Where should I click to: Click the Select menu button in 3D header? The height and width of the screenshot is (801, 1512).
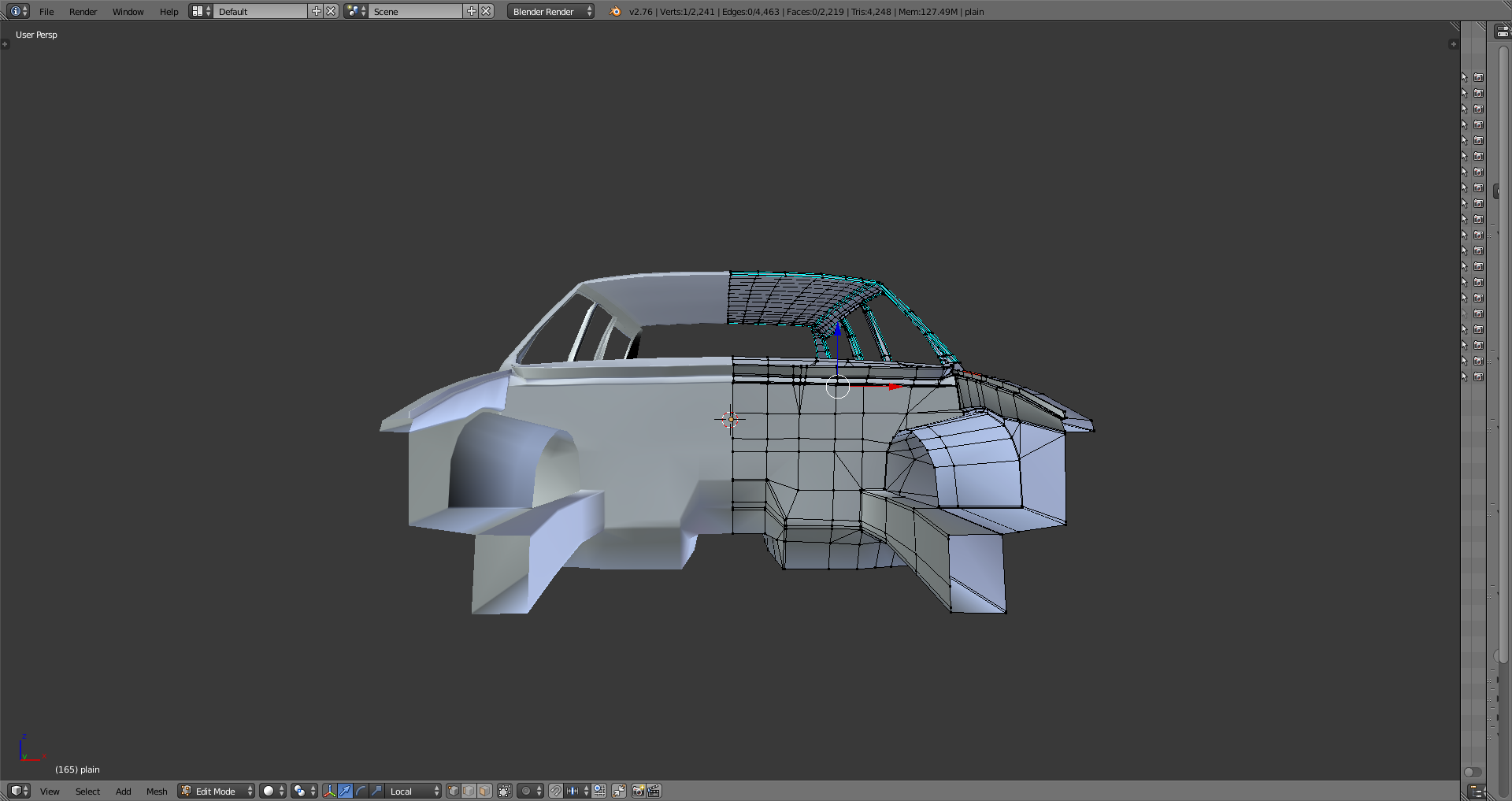pyautogui.click(x=87, y=791)
